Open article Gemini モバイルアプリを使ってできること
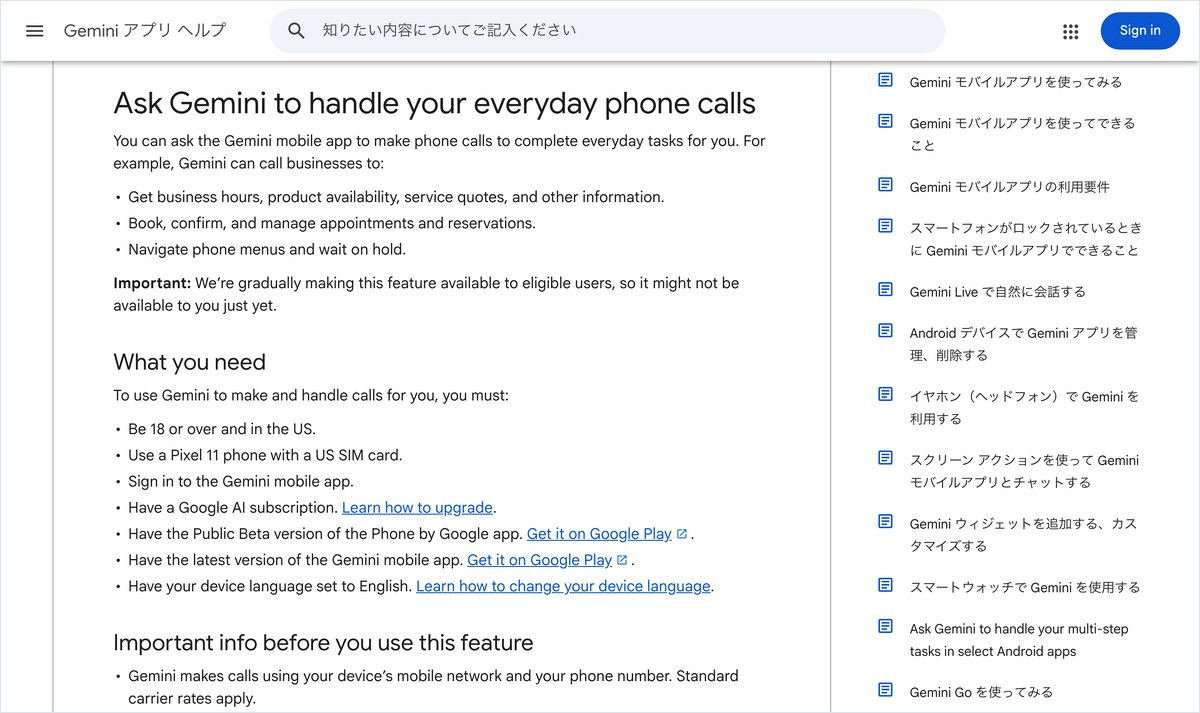This screenshot has width=1200, height=713. pos(1023,134)
